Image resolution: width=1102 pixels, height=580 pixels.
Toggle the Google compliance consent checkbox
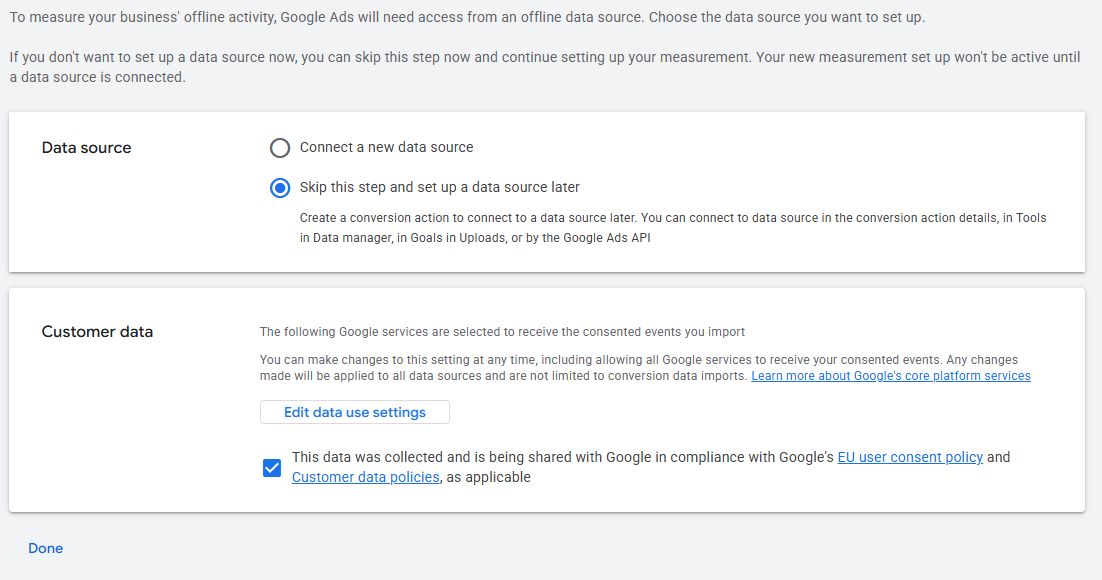pyautogui.click(x=272, y=467)
